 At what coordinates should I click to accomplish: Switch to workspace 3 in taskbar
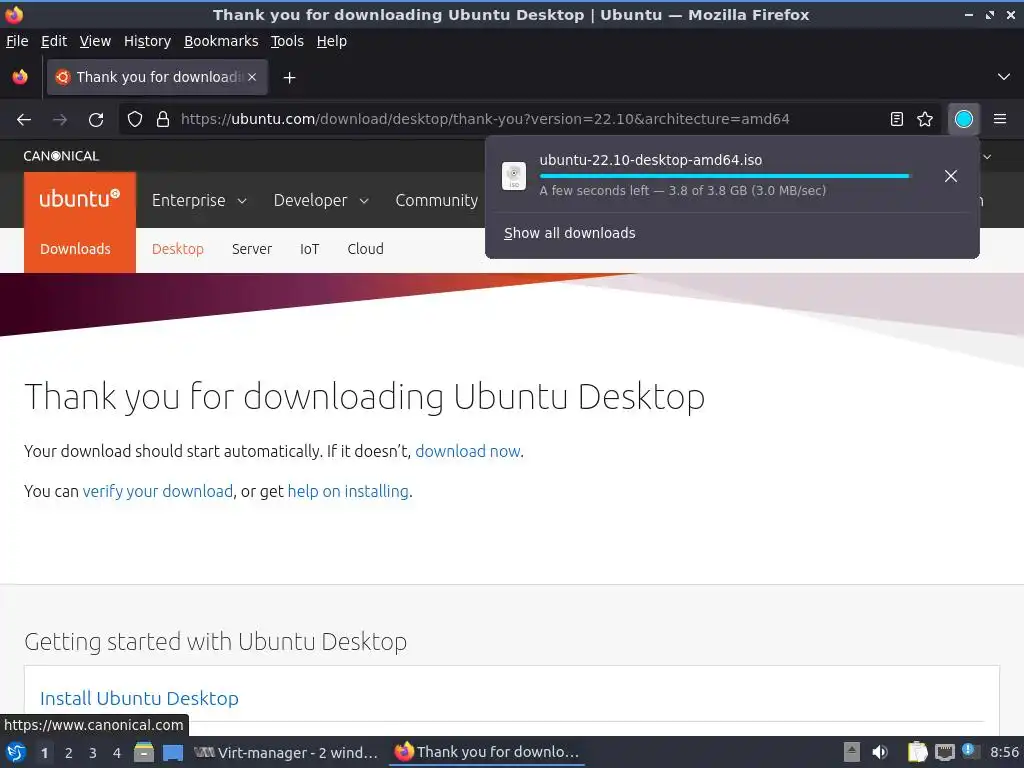tap(93, 753)
